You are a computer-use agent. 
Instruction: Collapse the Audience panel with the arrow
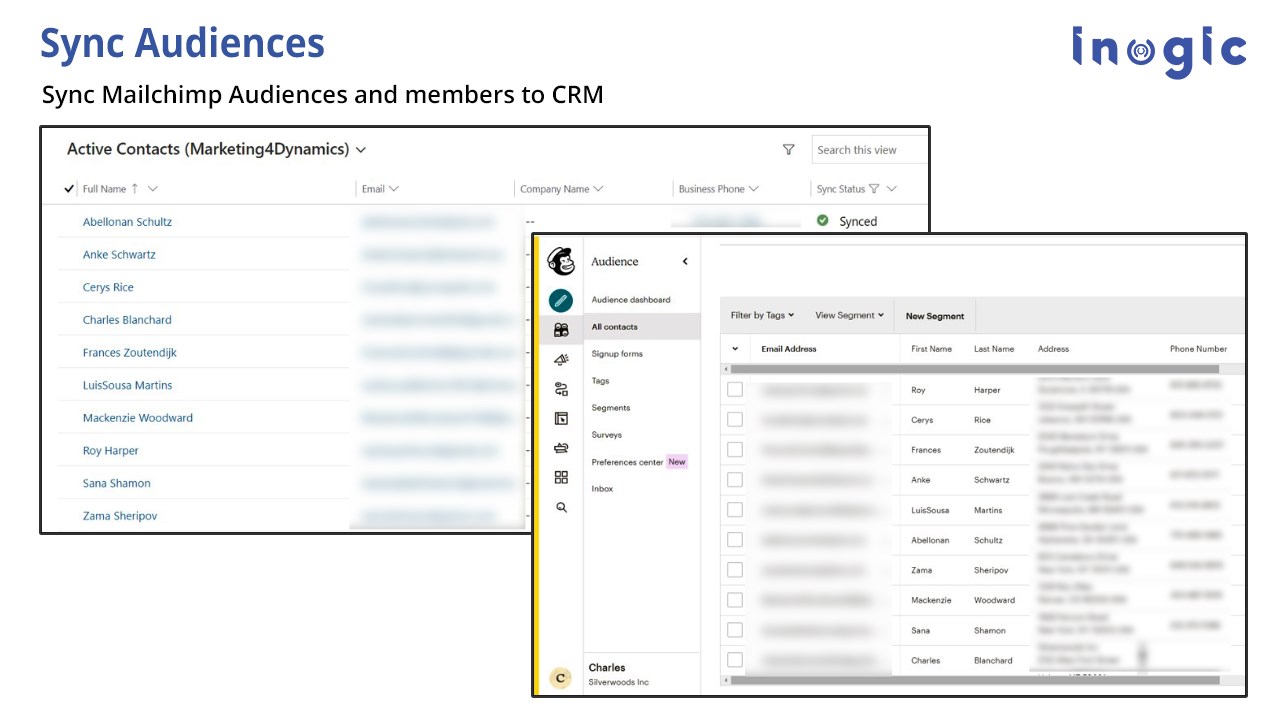click(685, 262)
